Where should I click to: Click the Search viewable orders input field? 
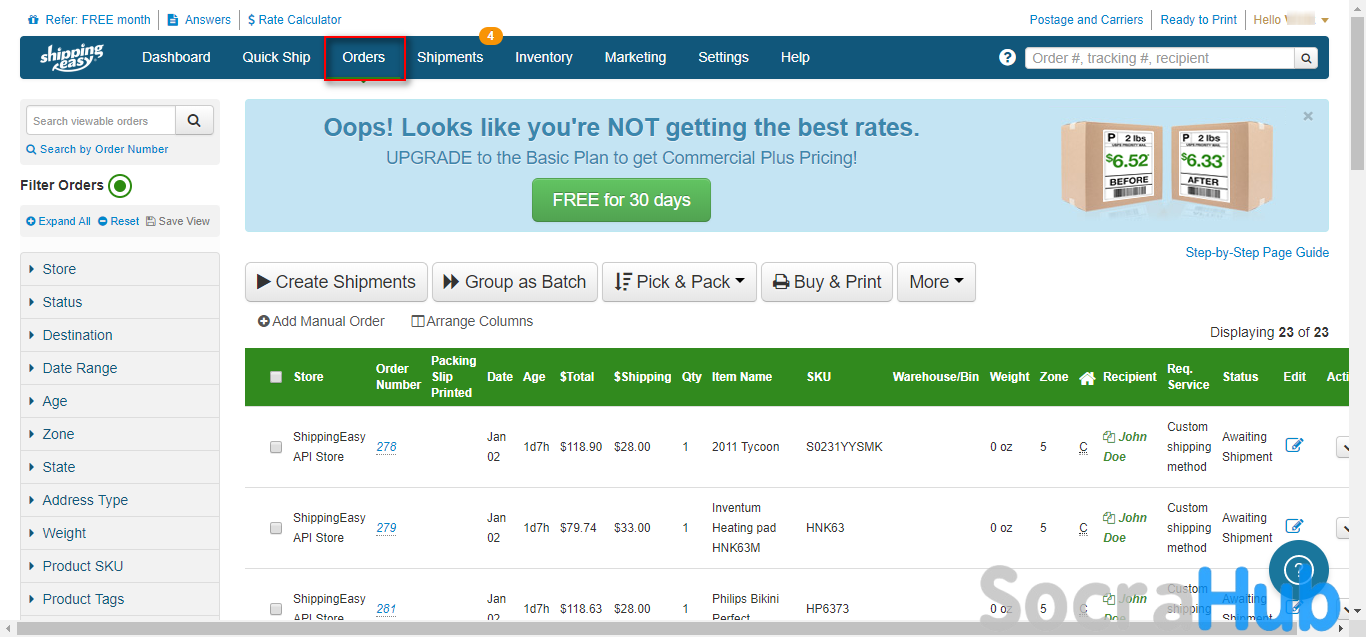coord(101,121)
